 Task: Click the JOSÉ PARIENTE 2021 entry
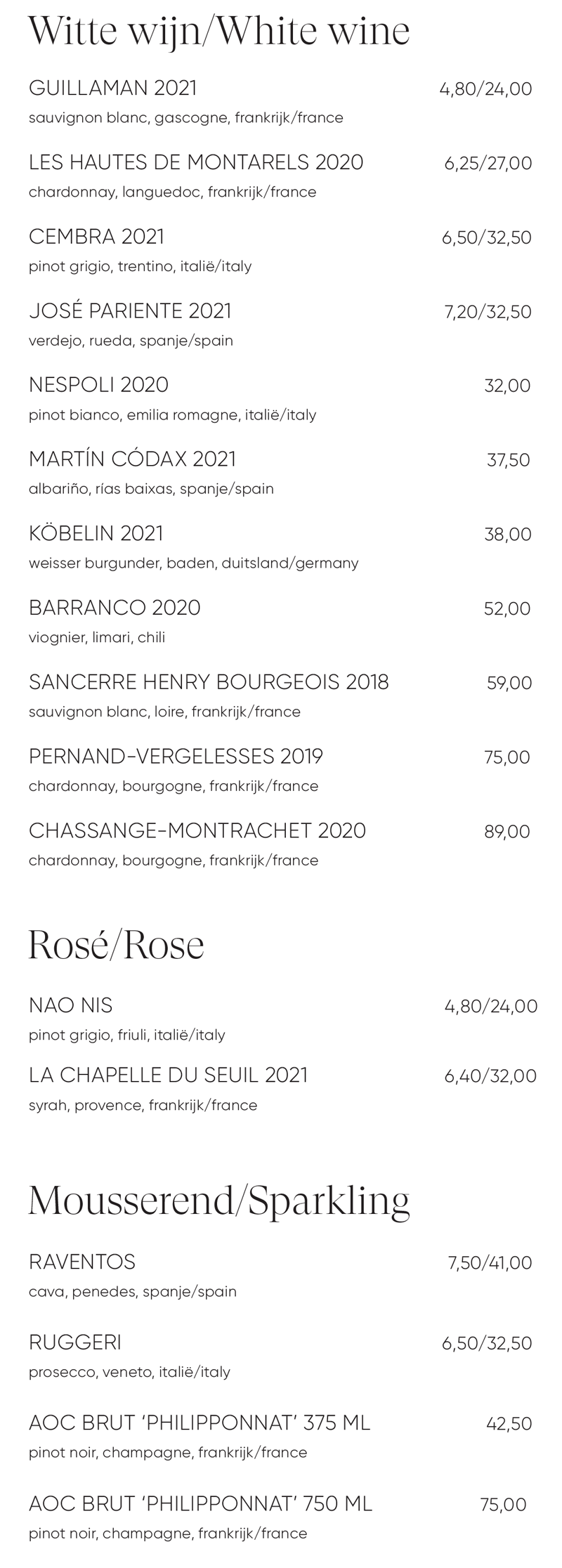coord(130,311)
